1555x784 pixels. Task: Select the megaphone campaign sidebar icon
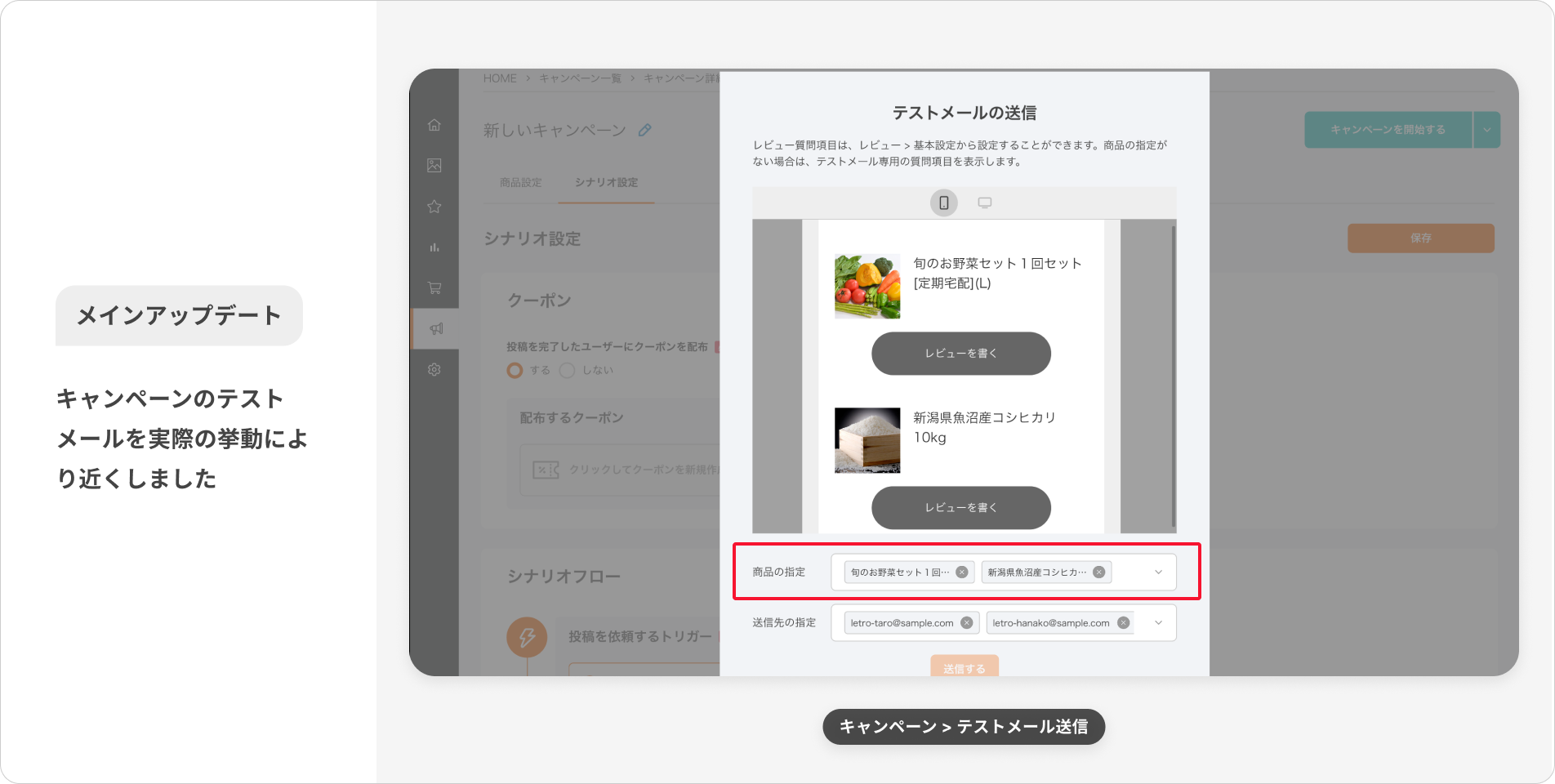point(436,329)
